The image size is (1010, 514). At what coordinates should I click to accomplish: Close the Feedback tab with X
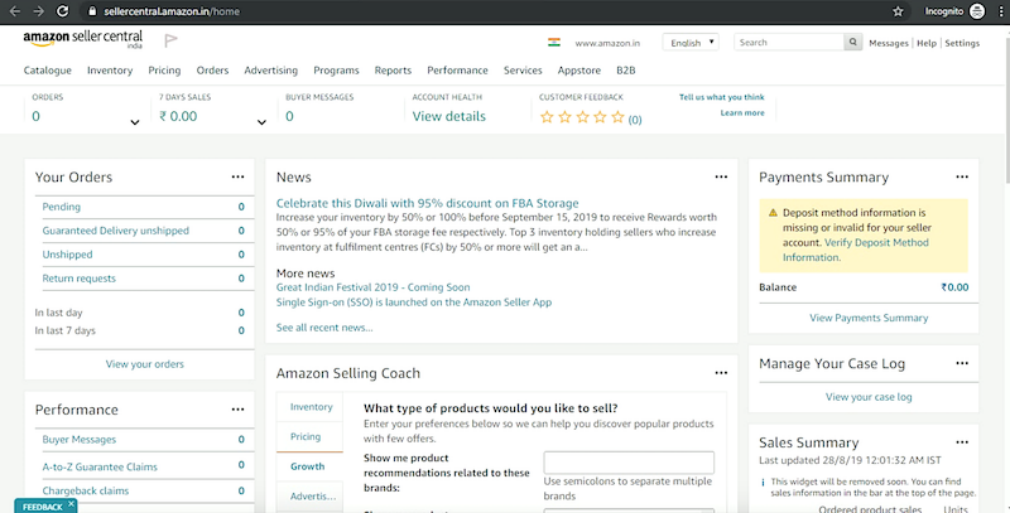(x=71, y=504)
